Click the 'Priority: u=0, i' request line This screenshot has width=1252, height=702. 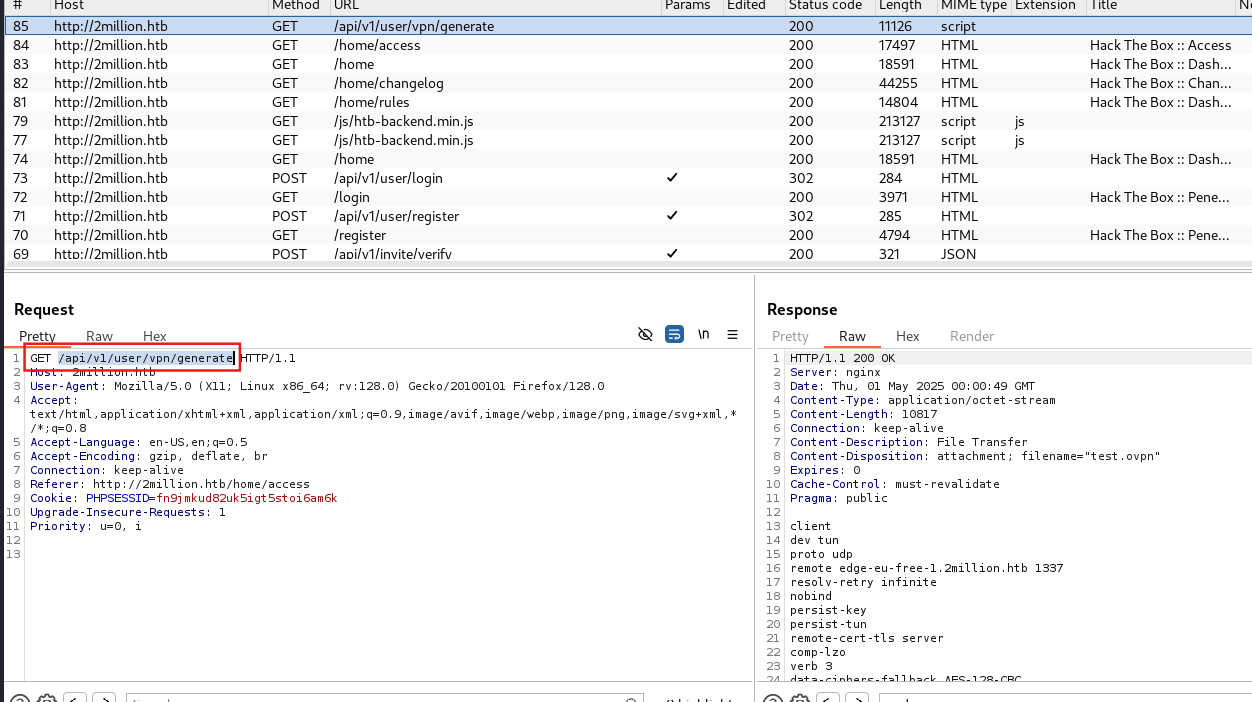(86, 526)
